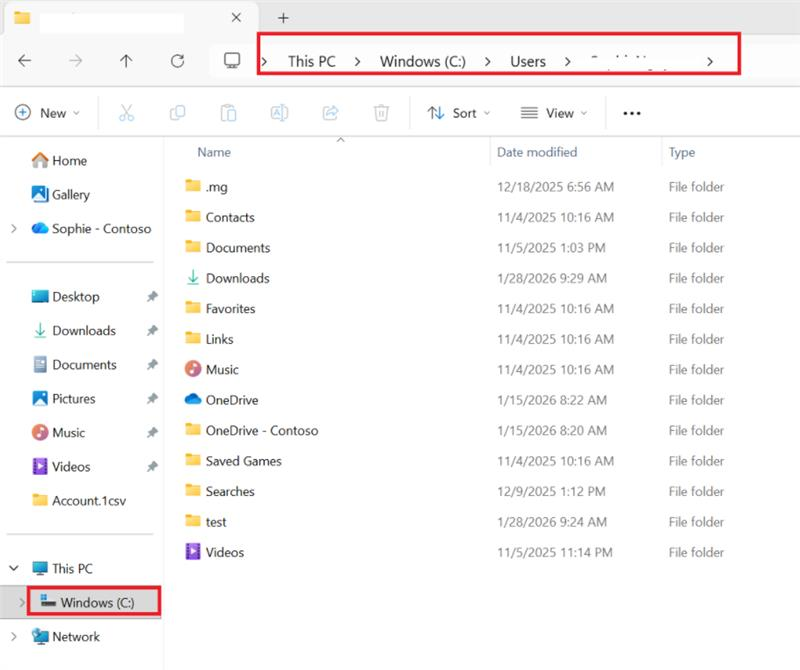Select the OneDrive - Contoso folder
The image size is (800, 670).
[251, 431]
